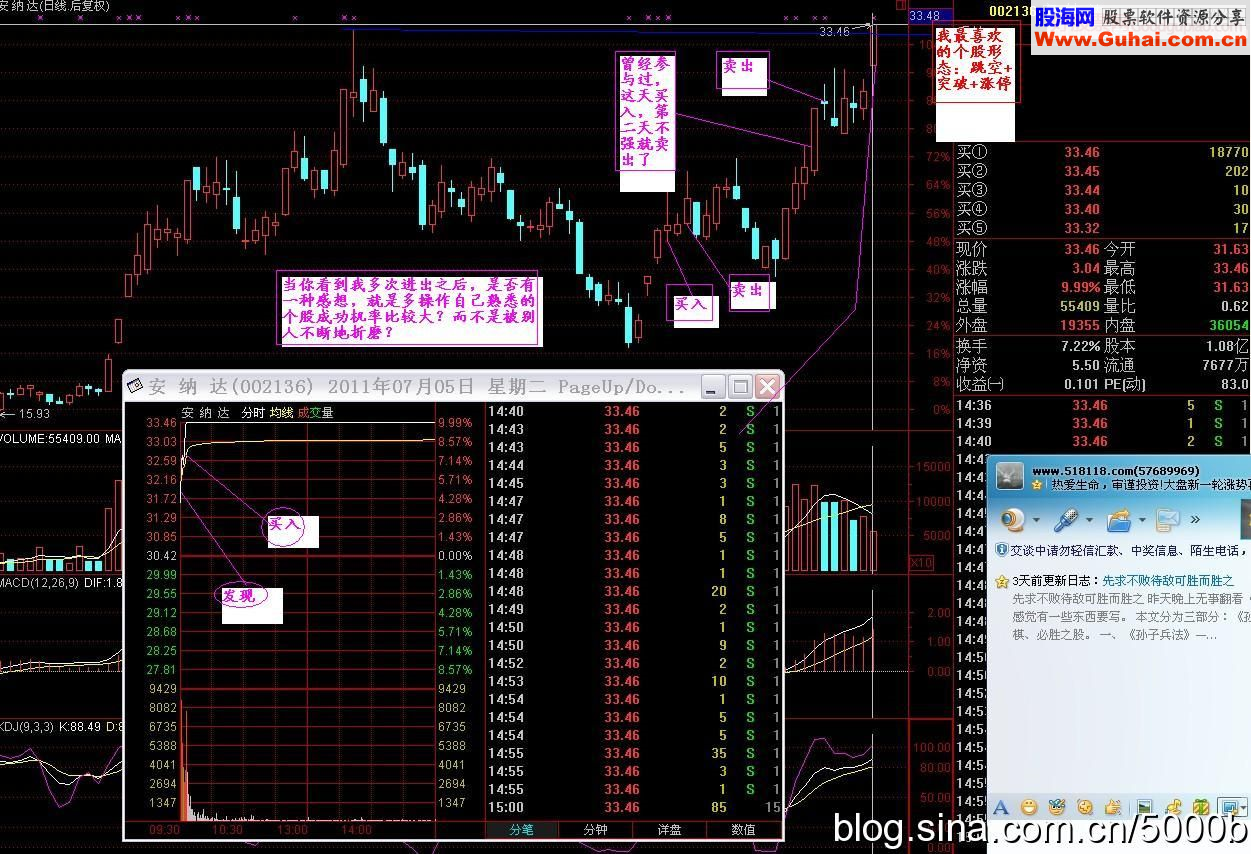Select the 15:00 trade row with volume 85
This screenshot has height=854, width=1251.
pos(632,807)
